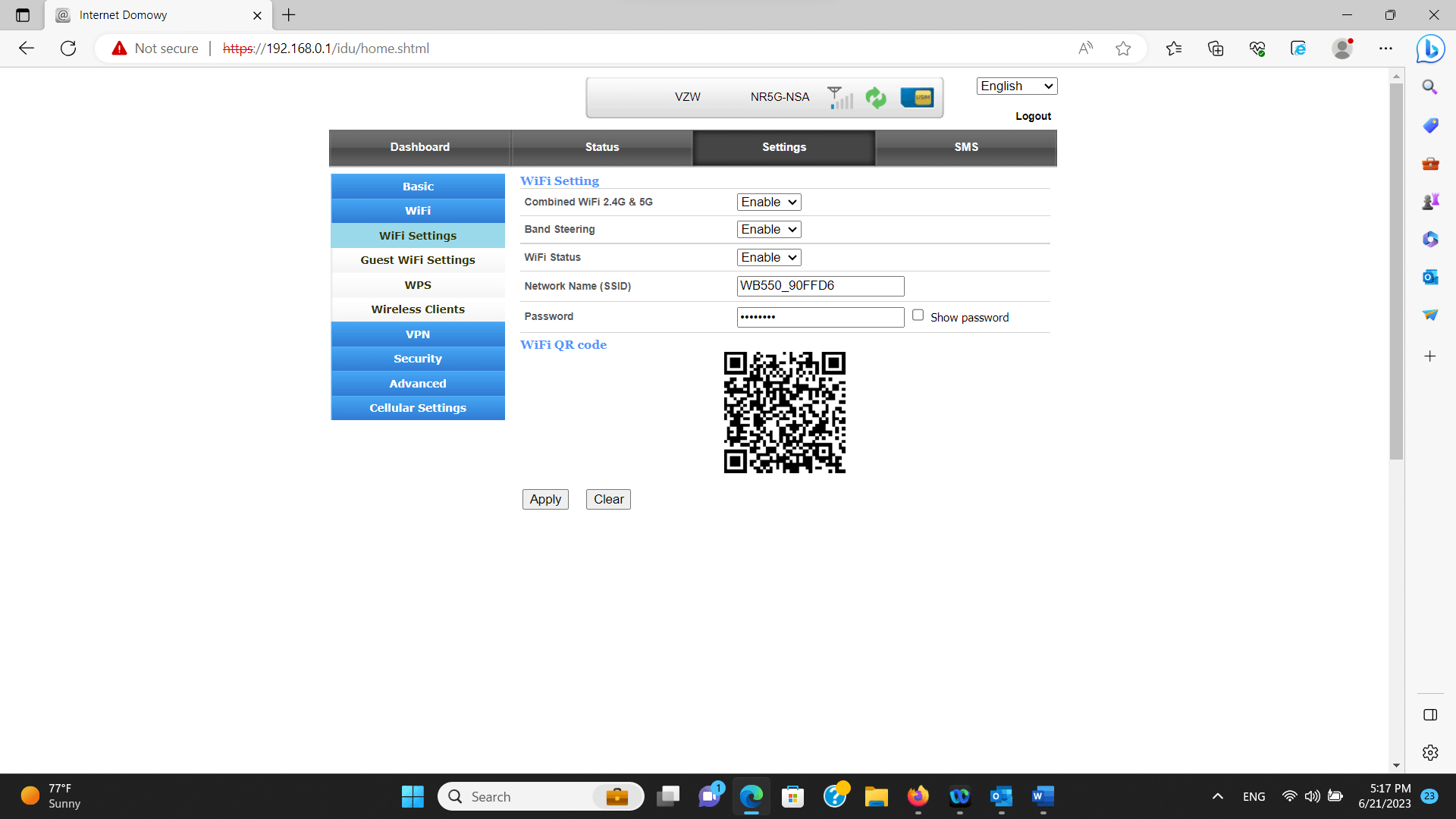Open the English language selector

pos(1016,86)
